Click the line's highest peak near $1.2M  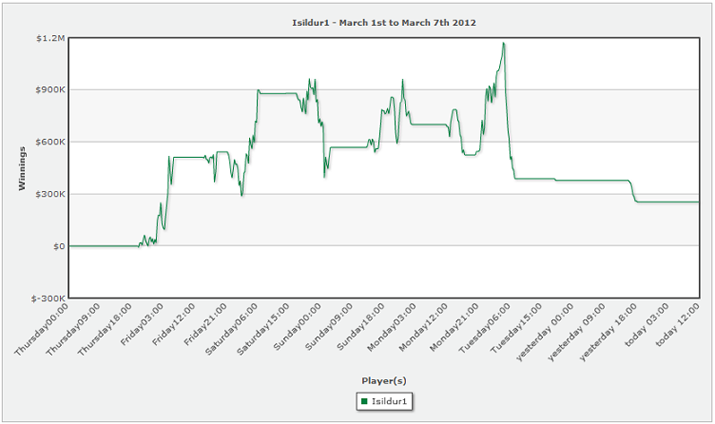tap(503, 43)
